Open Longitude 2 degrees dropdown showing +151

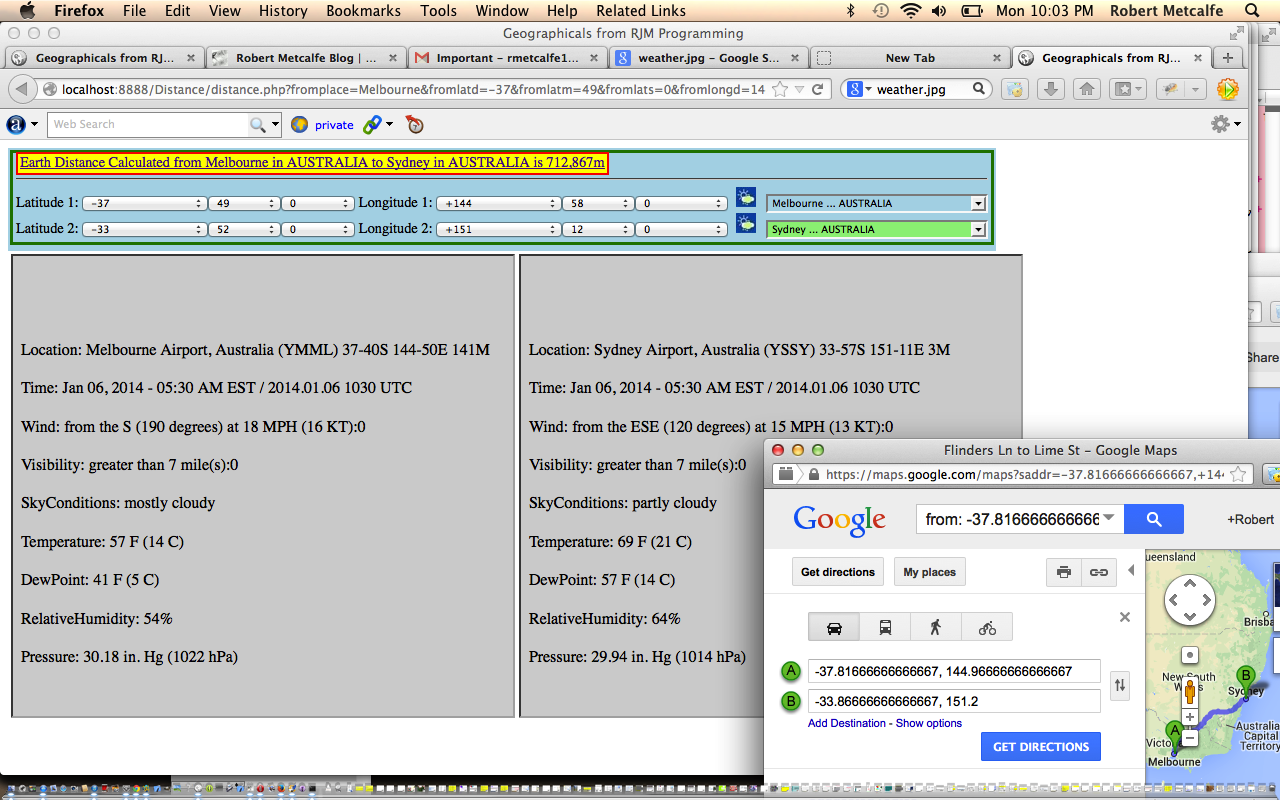(x=499, y=229)
